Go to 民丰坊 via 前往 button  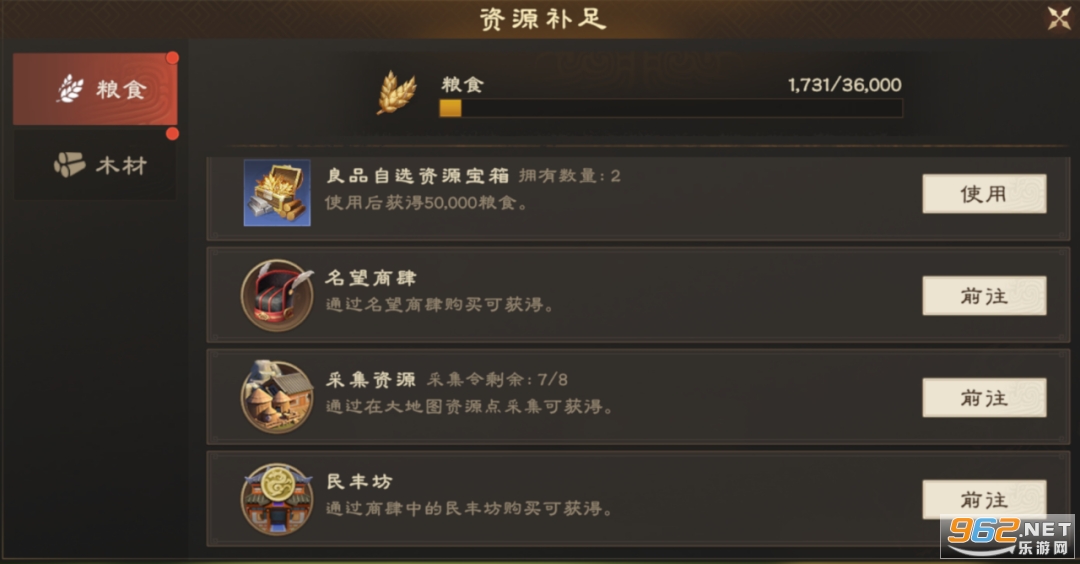coord(984,499)
